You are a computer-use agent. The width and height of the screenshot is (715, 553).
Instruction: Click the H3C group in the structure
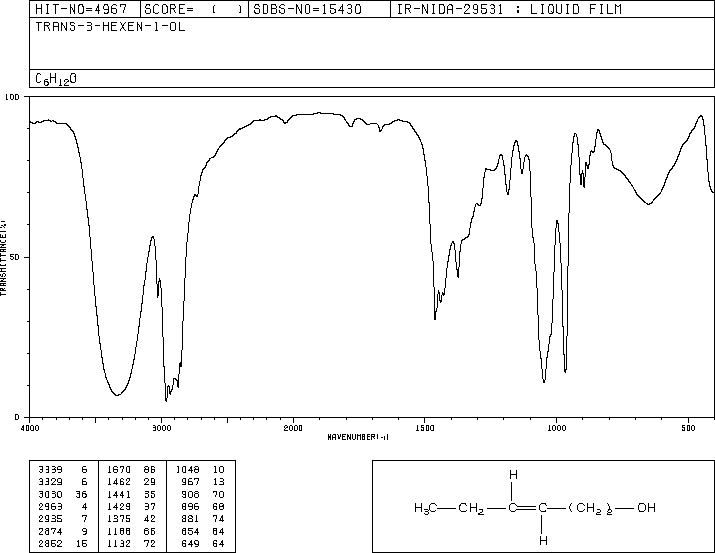(x=425, y=508)
